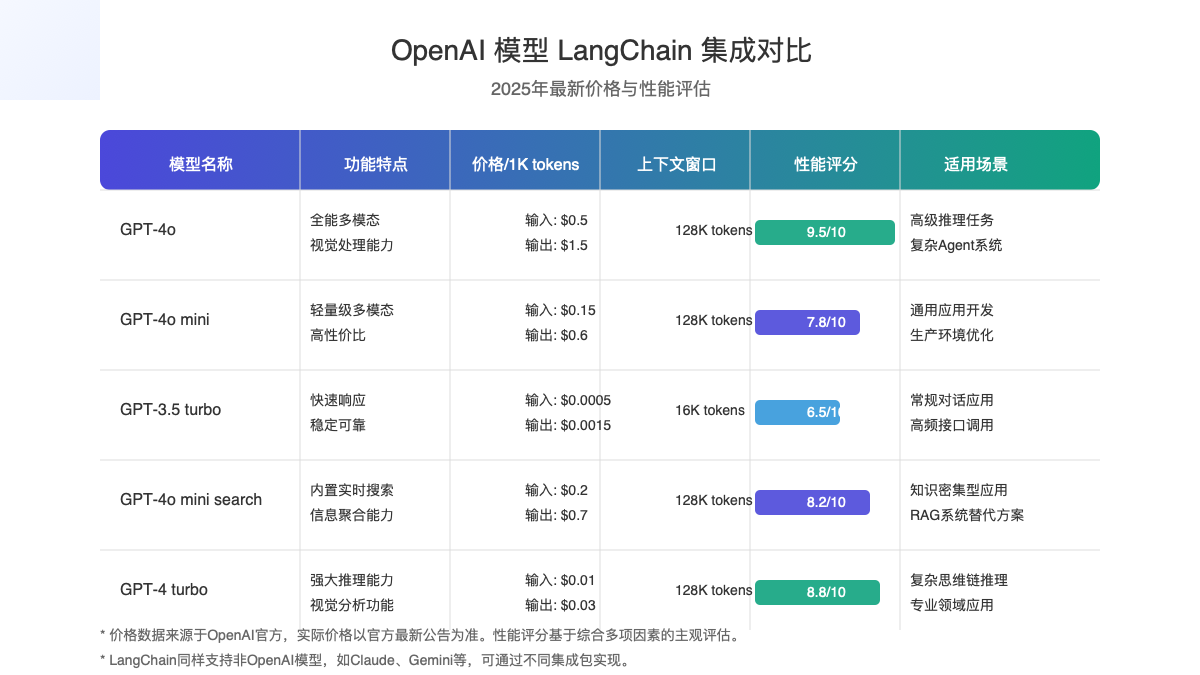The image size is (1200, 675).
Task: Select the GPT-4o mini search model name
Action: (191, 500)
